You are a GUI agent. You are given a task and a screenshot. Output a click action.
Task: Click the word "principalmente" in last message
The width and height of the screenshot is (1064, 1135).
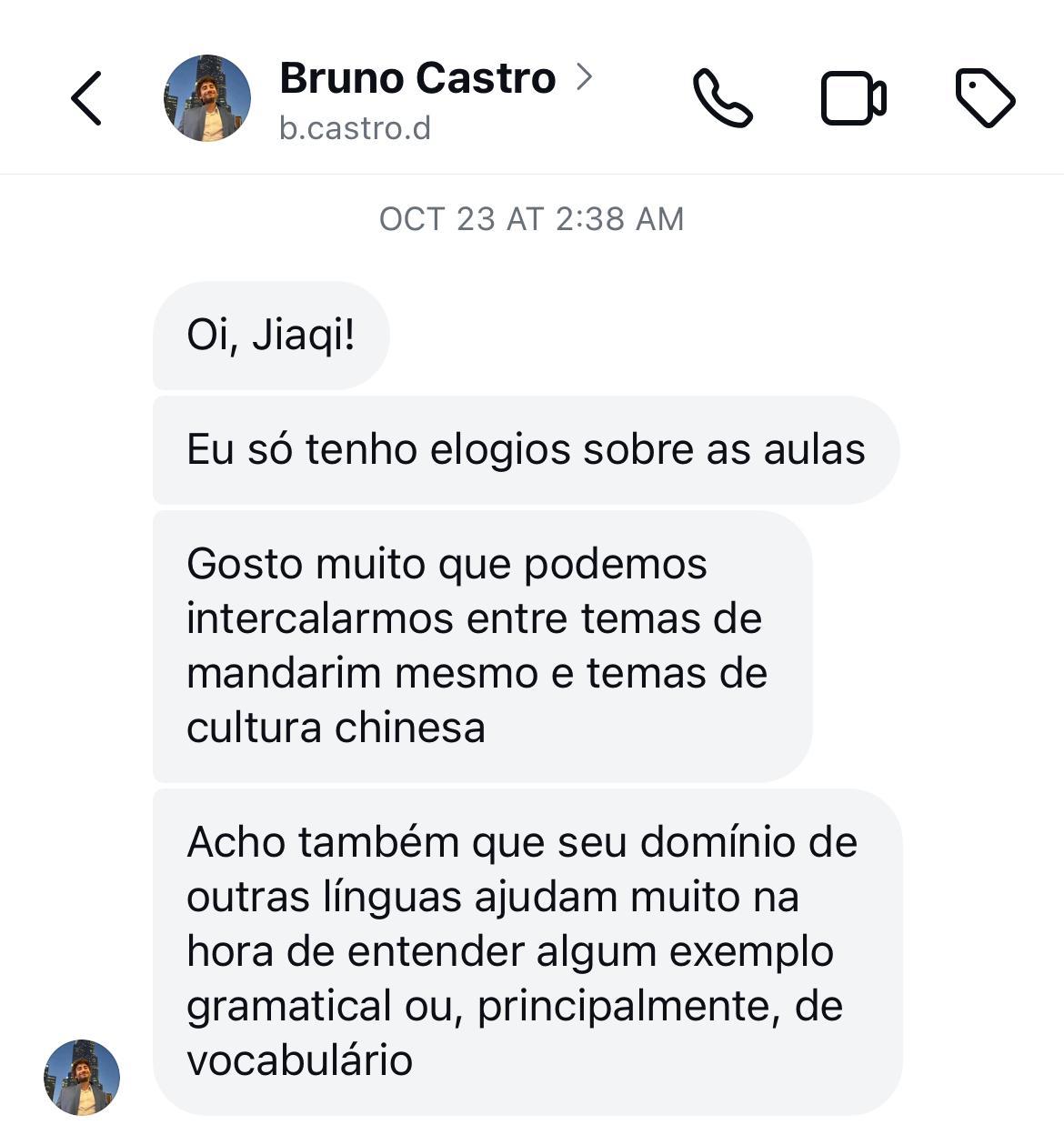[628, 1007]
